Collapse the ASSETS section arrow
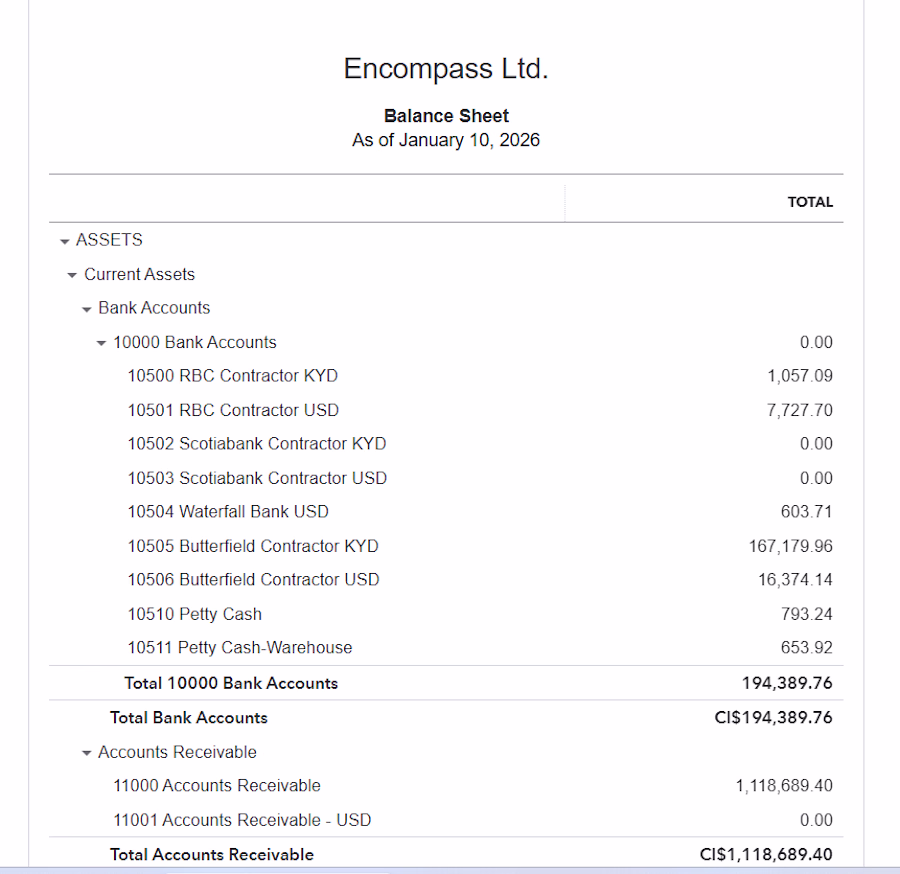This screenshot has width=900, height=874. (x=65, y=241)
